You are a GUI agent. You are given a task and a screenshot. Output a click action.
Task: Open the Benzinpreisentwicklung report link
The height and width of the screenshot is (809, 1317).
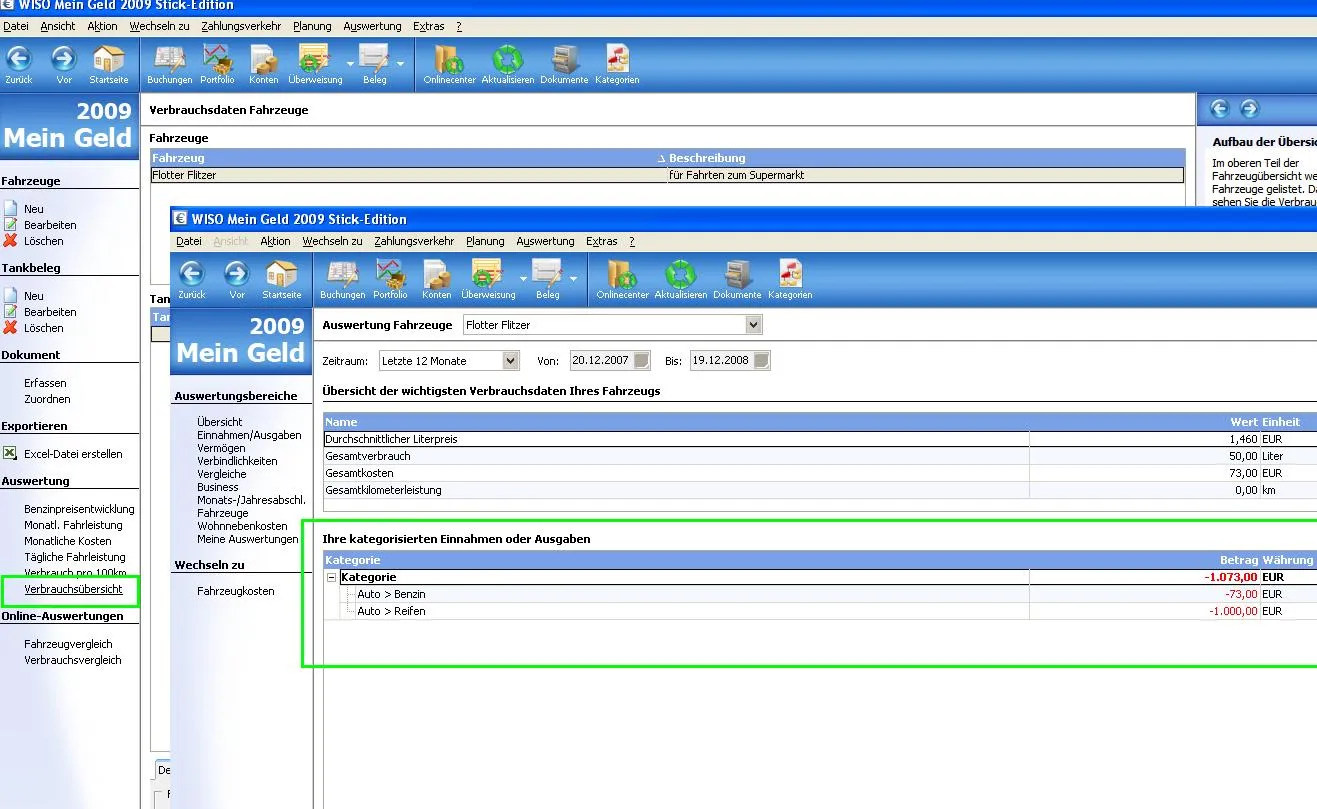(79, 509)
